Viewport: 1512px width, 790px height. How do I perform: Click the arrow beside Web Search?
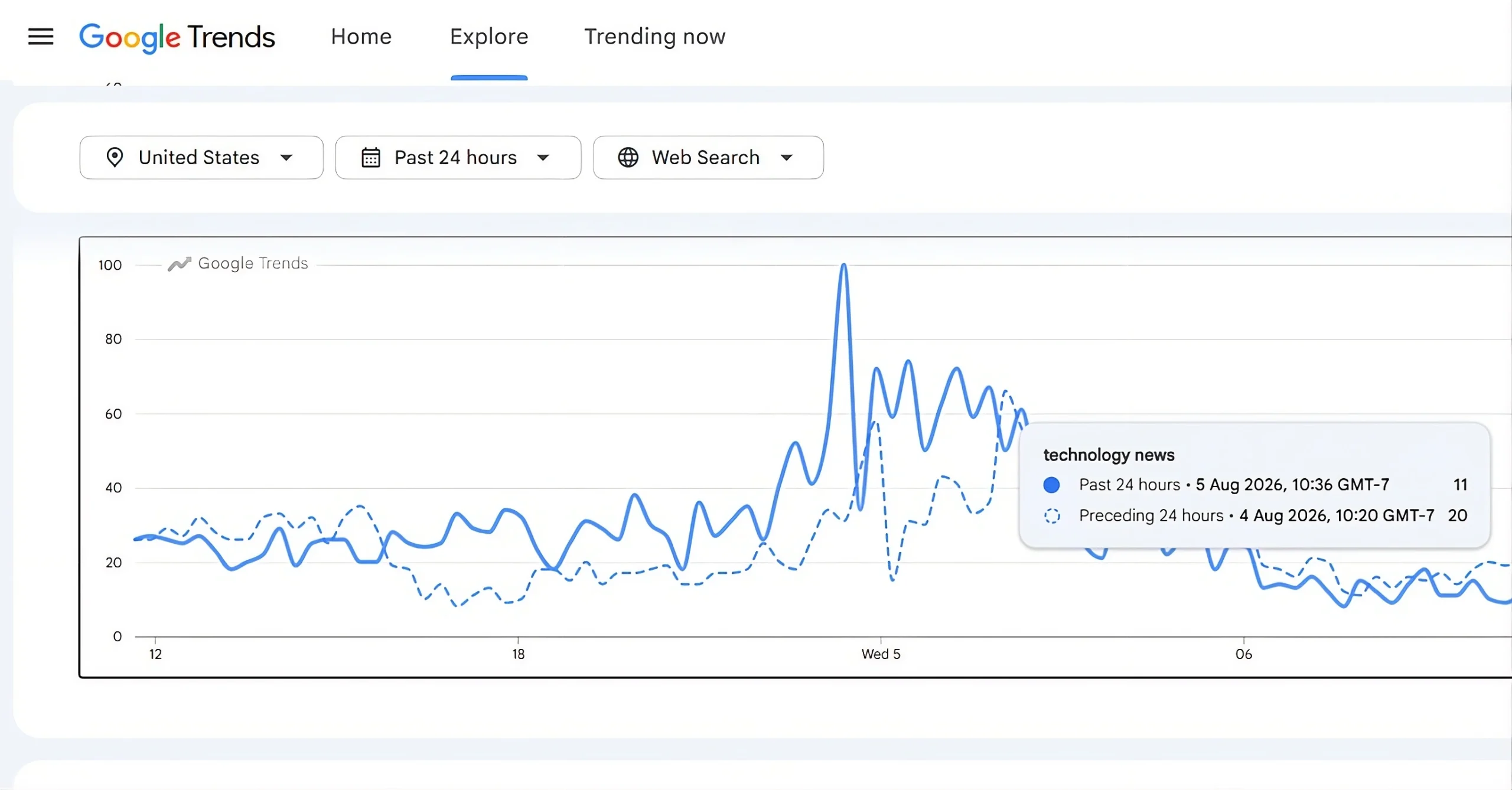click(x=787, y=158)
